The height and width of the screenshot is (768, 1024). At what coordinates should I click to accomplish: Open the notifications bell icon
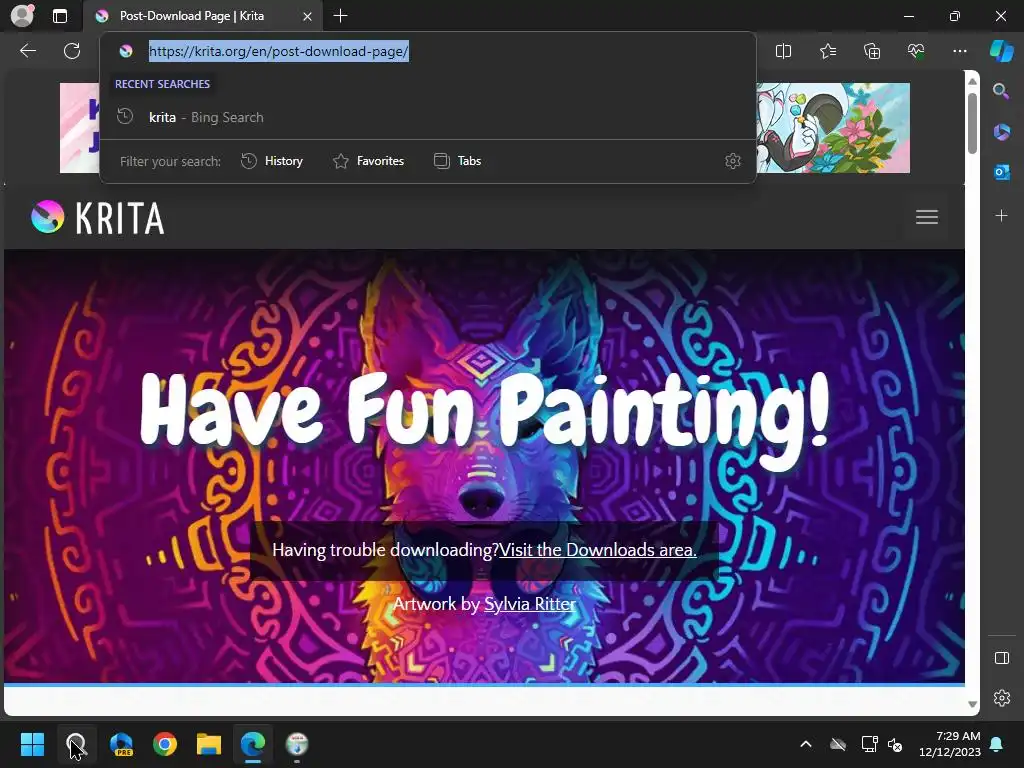click(997, 744)
